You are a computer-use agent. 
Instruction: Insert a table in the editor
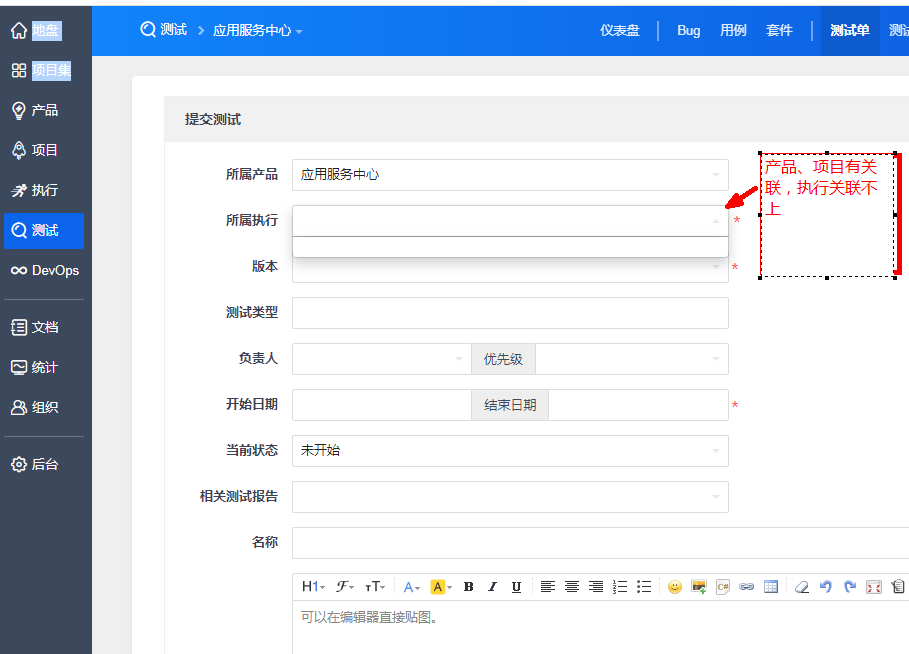[770, 587]
